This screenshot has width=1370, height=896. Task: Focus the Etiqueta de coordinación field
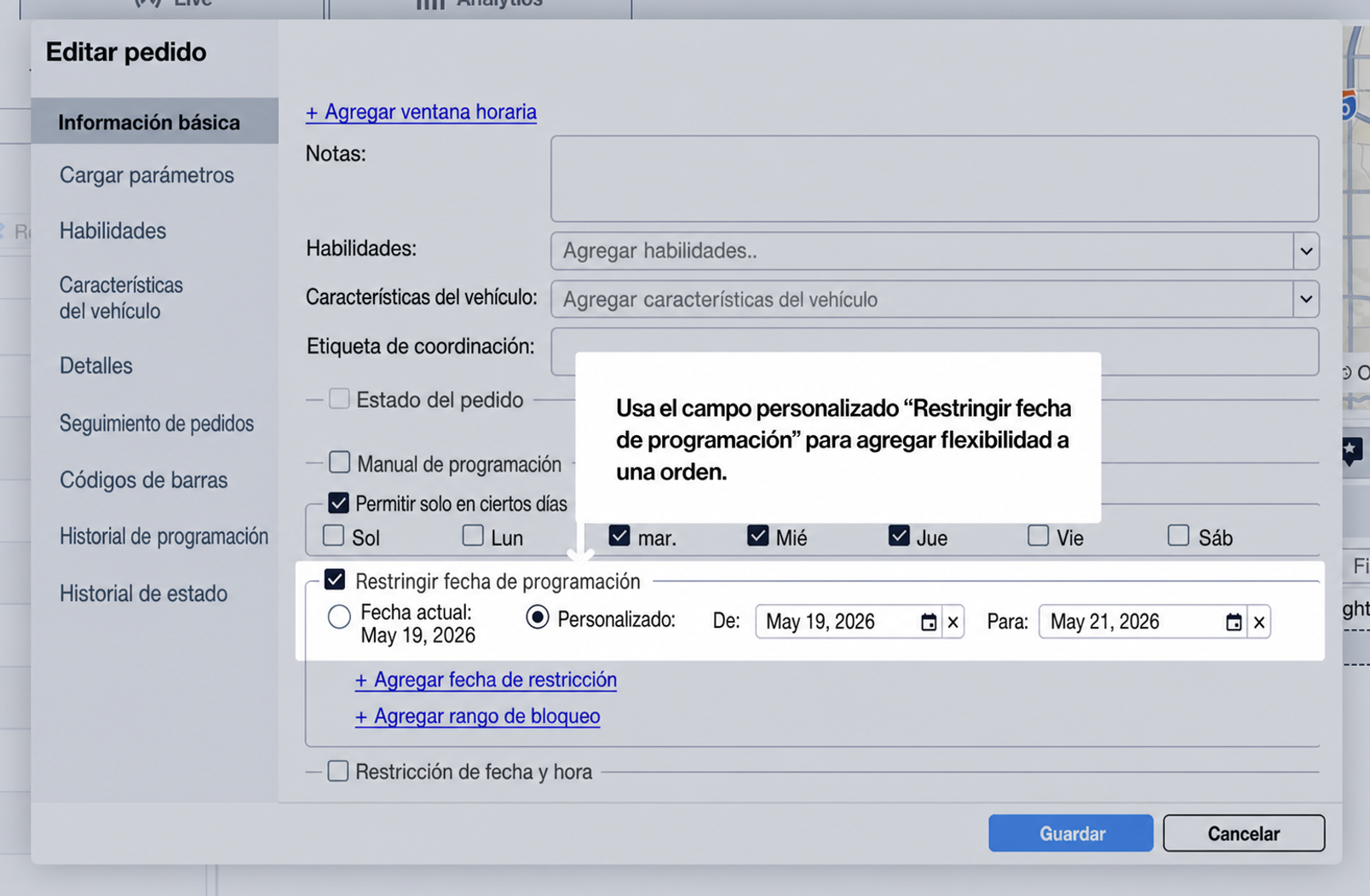tap(935, 352)
